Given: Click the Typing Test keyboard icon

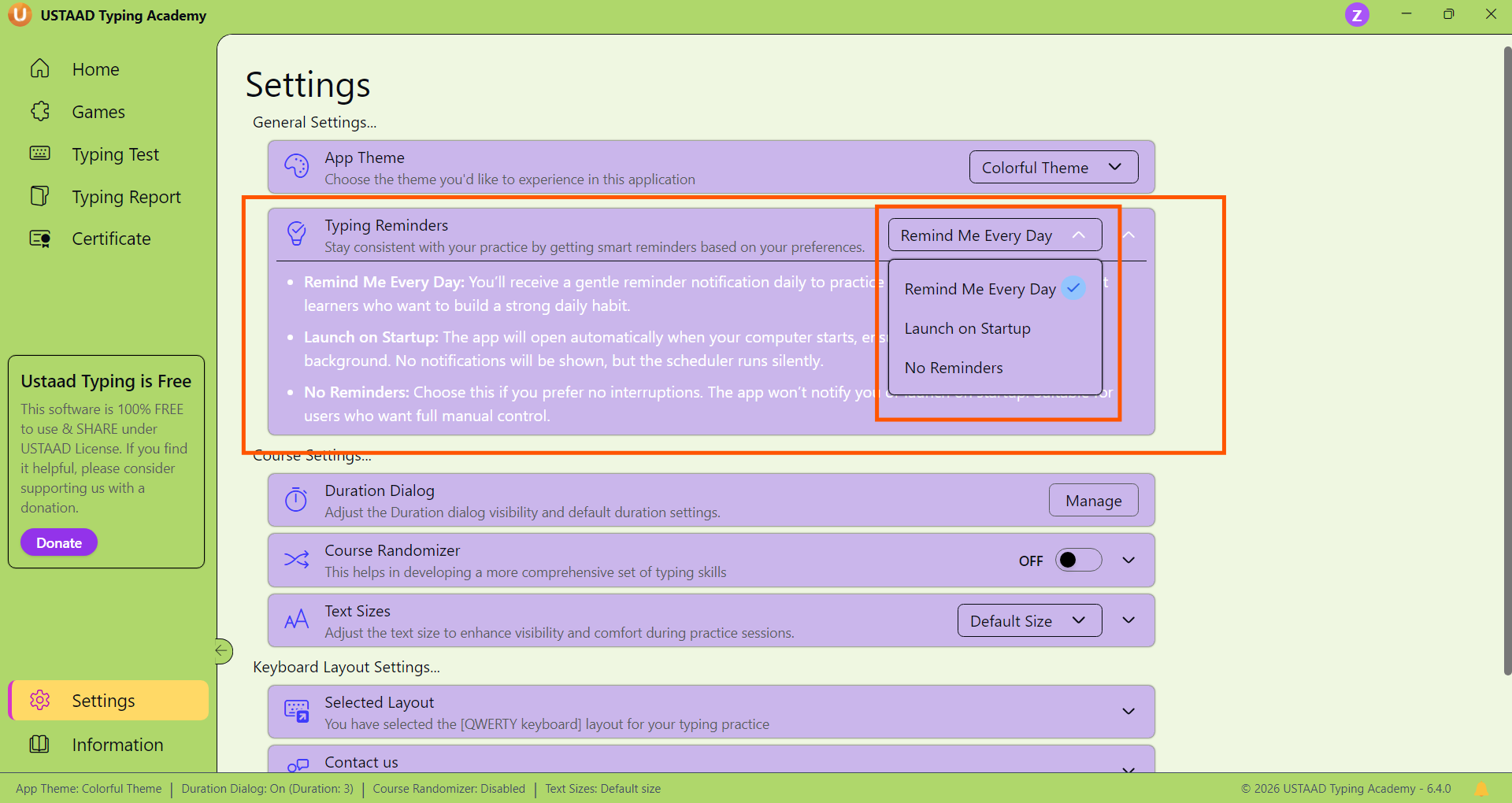Looking at the screenshot, I should click(x=40, y=154).
